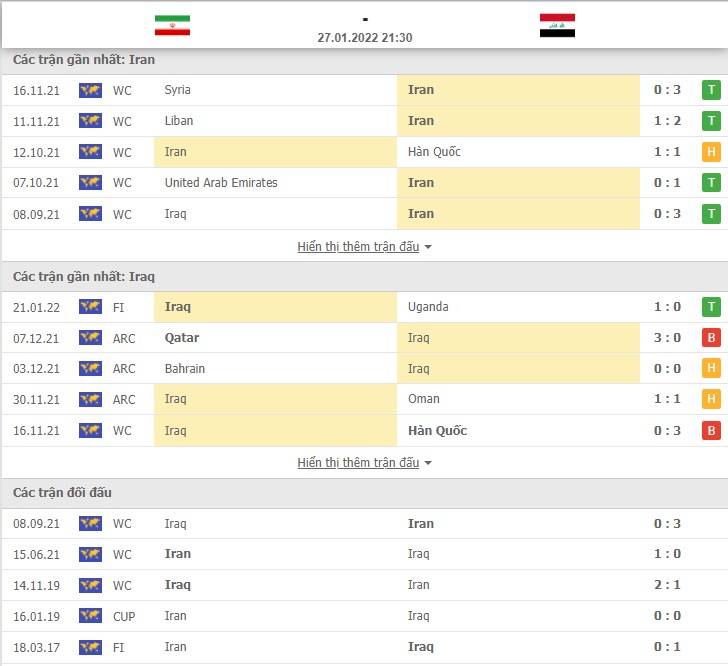Click world map icon for Syria match
This screenshot has width=728, height=666.
click(90, 90)
